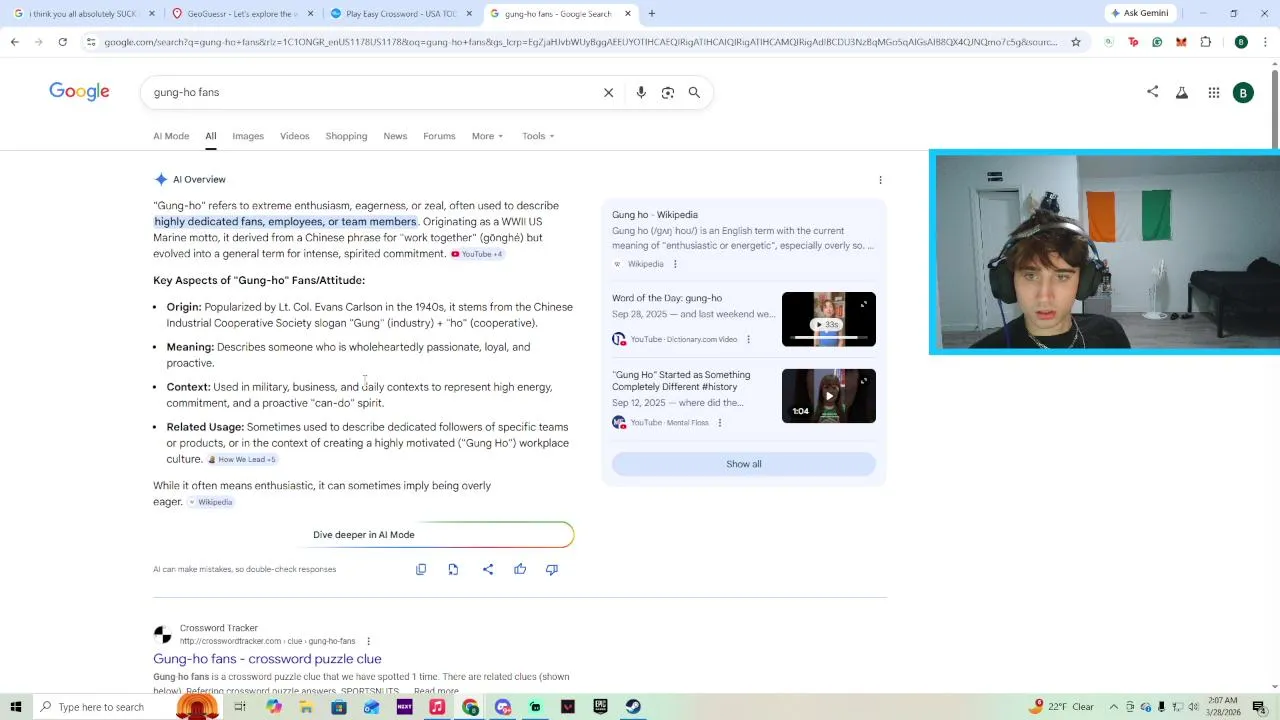Expand the How We Lead +5 sources chip
This screenshot has width=1280, height=720.
click(241, 459)
